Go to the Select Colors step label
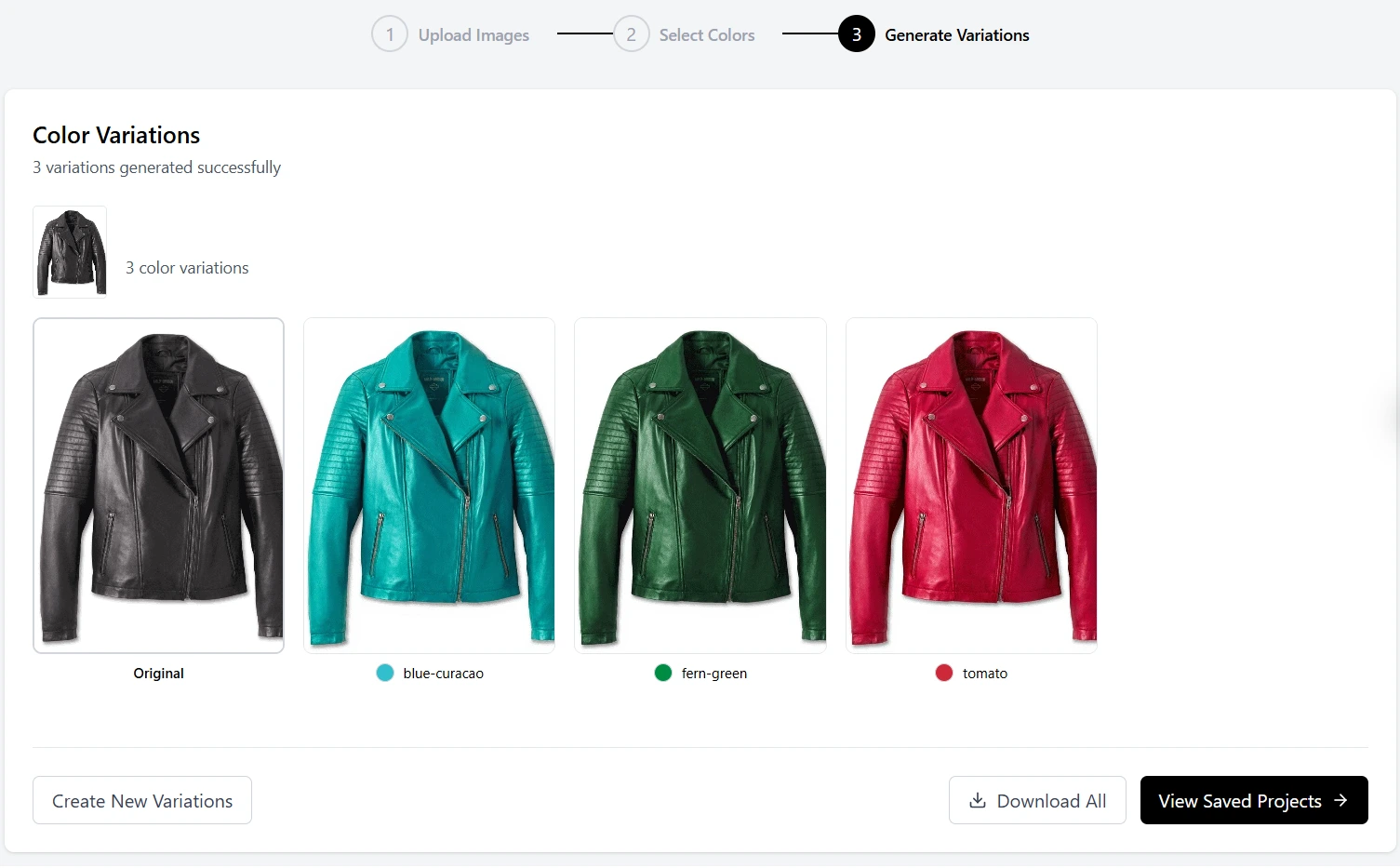The height and width of the screenshot is (868, 1400). tap(706, 35)
